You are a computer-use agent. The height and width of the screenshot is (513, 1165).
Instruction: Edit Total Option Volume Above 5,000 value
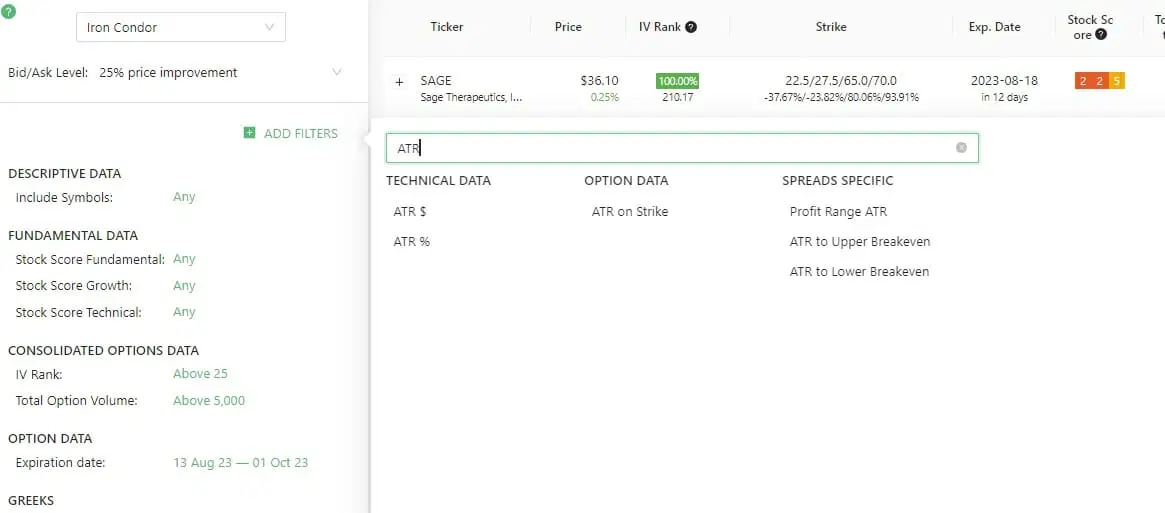click(209, 401)
